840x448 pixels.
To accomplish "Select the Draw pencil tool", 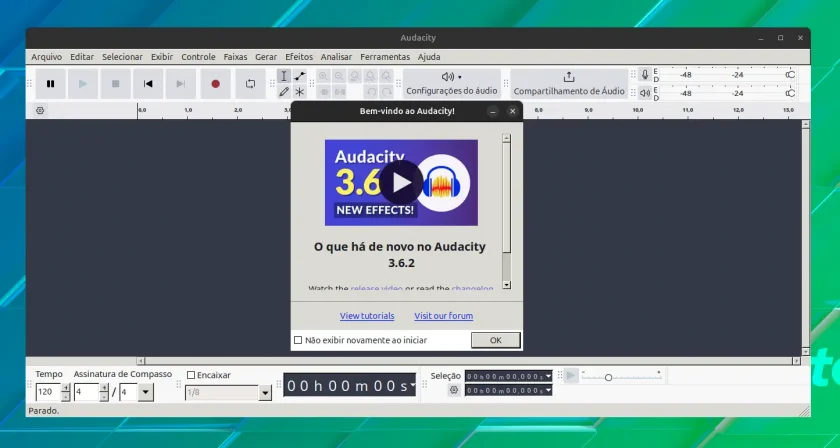I will [284, 92].
